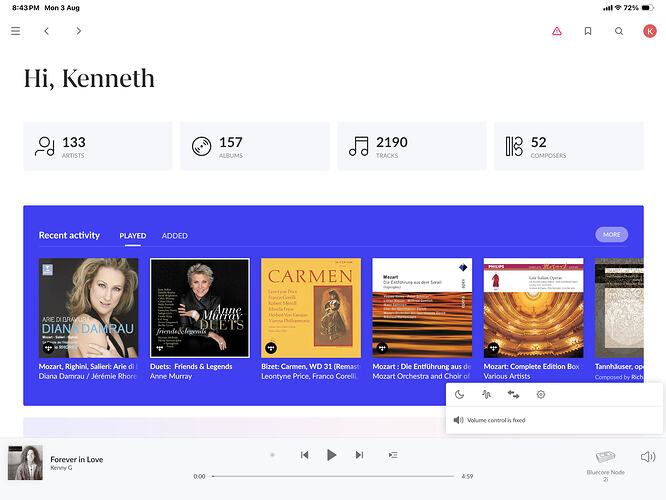Open the play queue icon
666x500 pixels.
pyautogui.click(x=393, y=455)
